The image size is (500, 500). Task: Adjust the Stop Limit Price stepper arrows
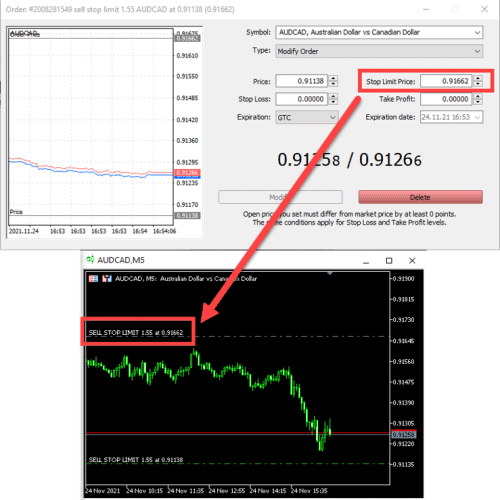478,81
